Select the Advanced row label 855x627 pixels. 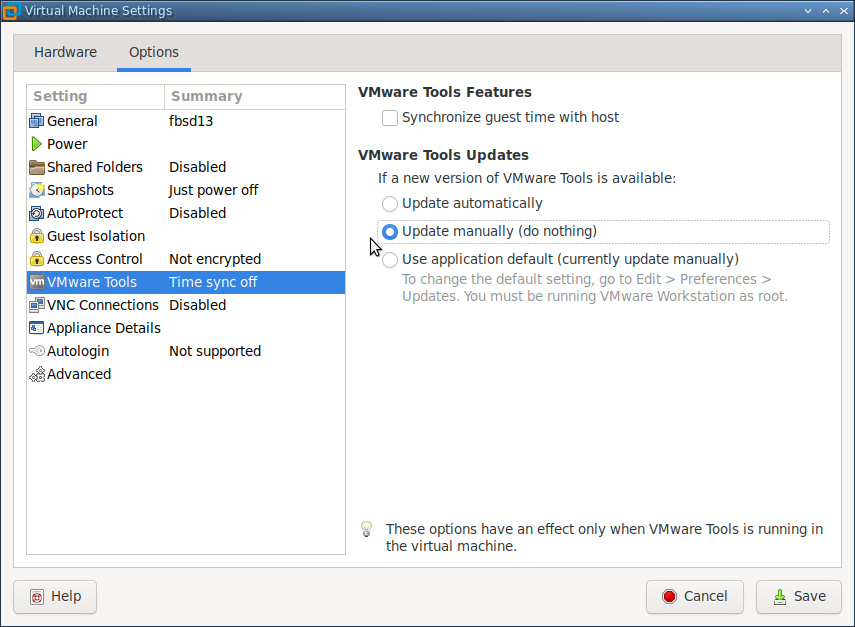(79, 375)
